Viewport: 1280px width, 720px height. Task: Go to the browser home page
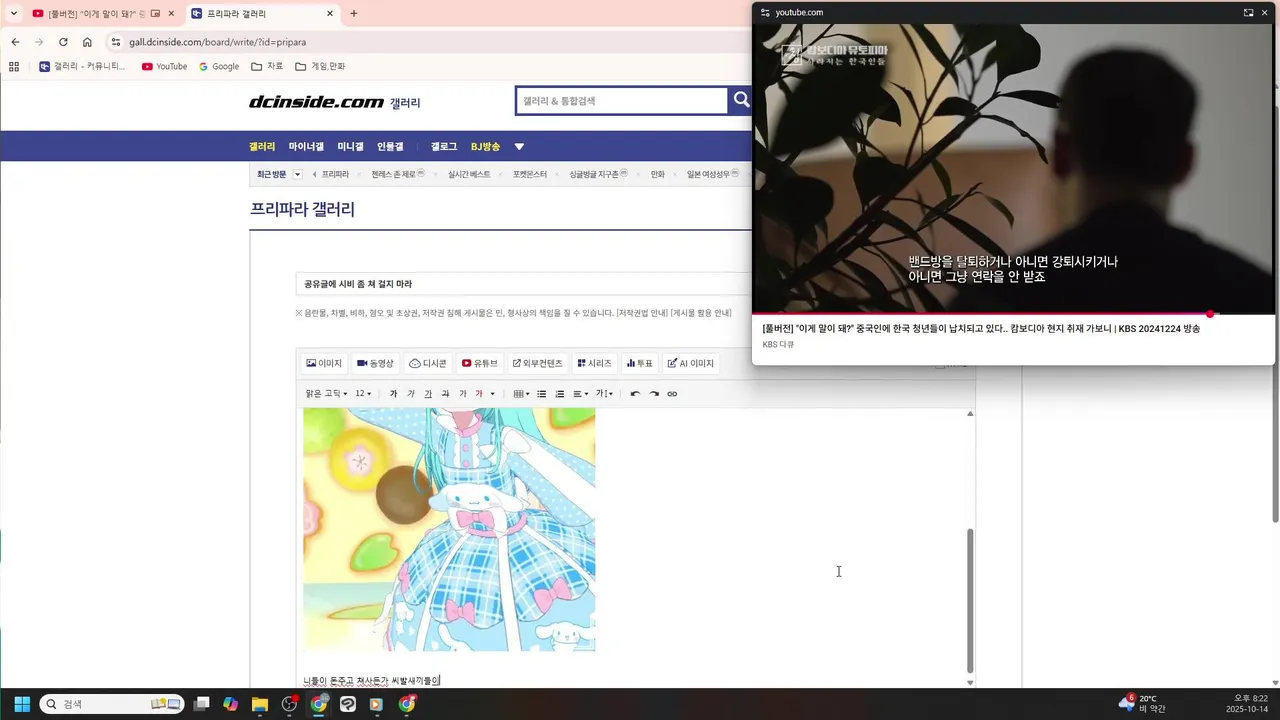[x=87, y=42]
